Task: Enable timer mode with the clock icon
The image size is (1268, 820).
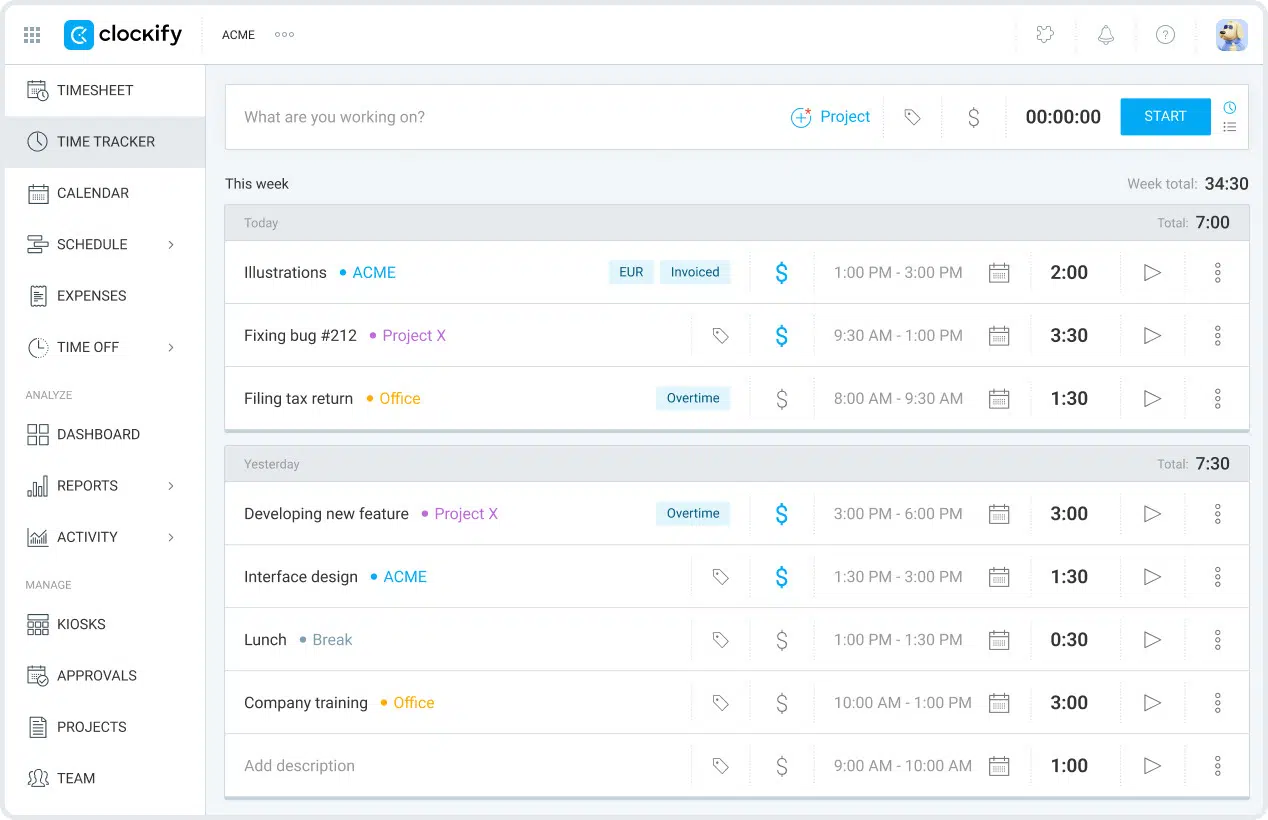Action: coord(1230,105)
